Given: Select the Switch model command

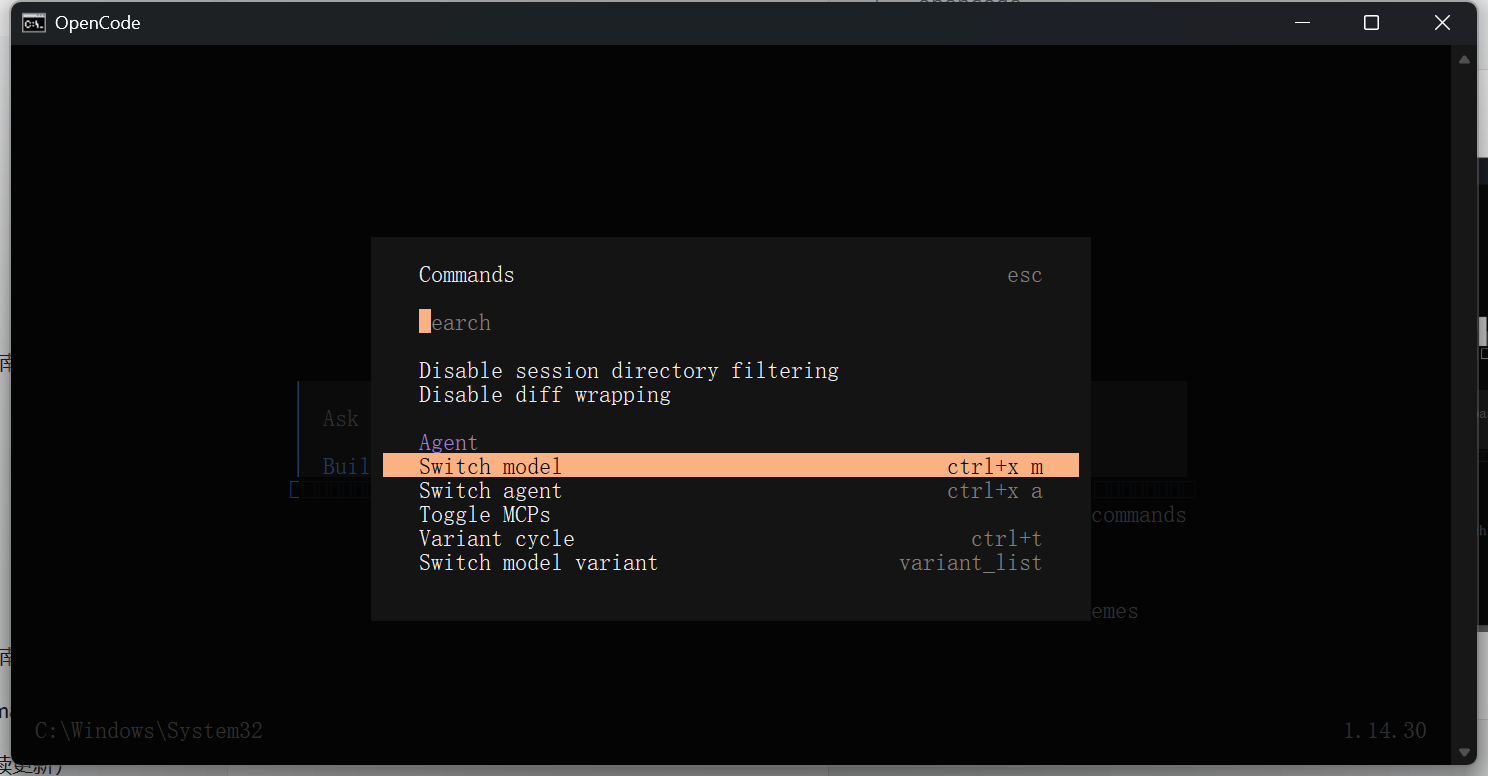Looking at the screenshot, I should pos(730,466).
